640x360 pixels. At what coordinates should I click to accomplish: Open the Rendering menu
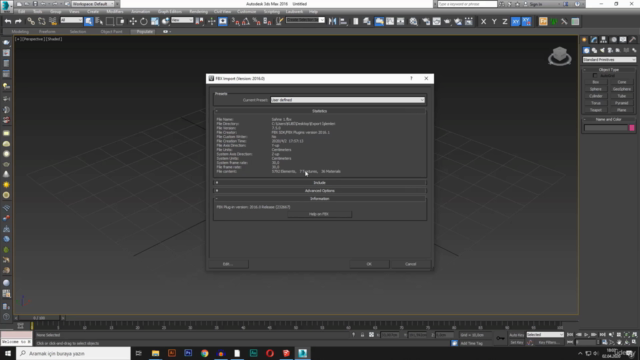pos(198,12)
